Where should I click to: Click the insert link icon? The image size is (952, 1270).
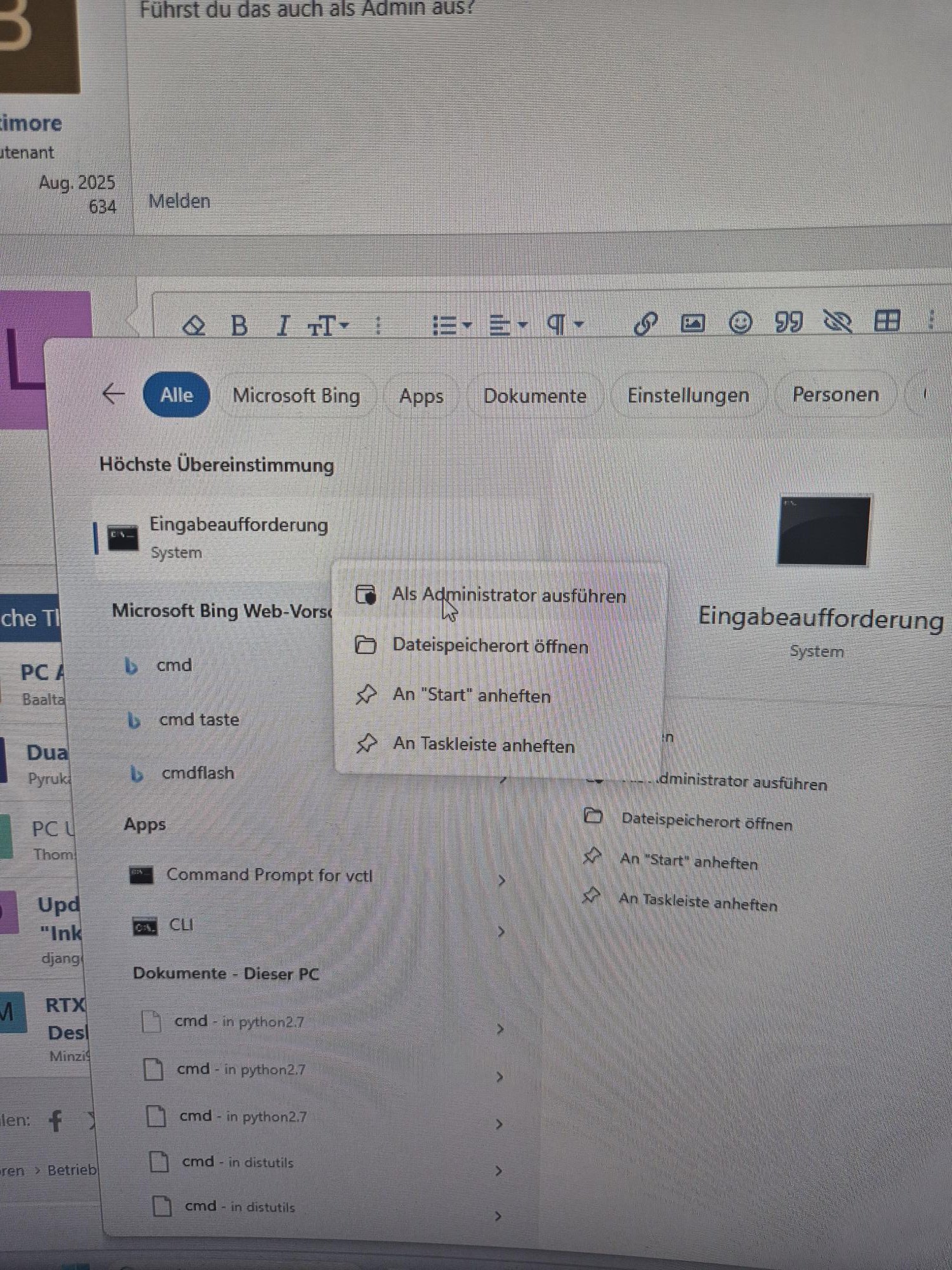645,324
